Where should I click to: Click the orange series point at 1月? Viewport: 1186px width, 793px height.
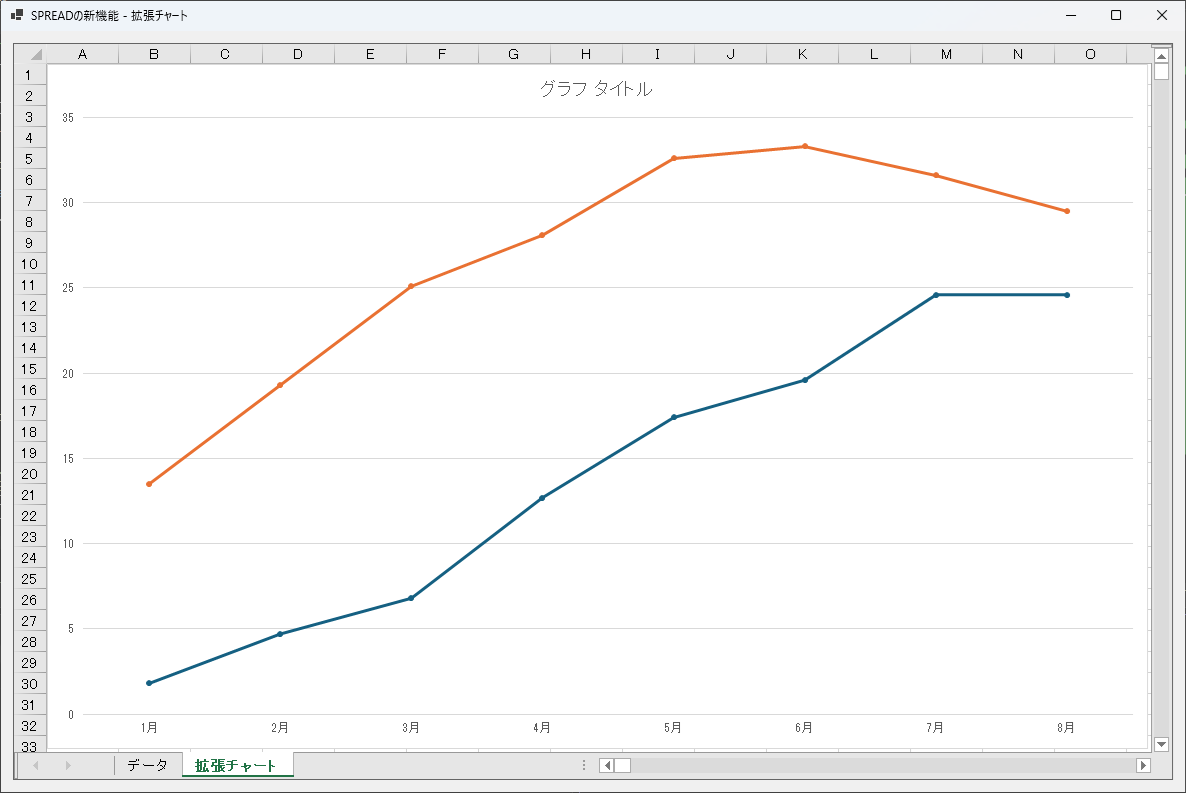coord(149,484)
